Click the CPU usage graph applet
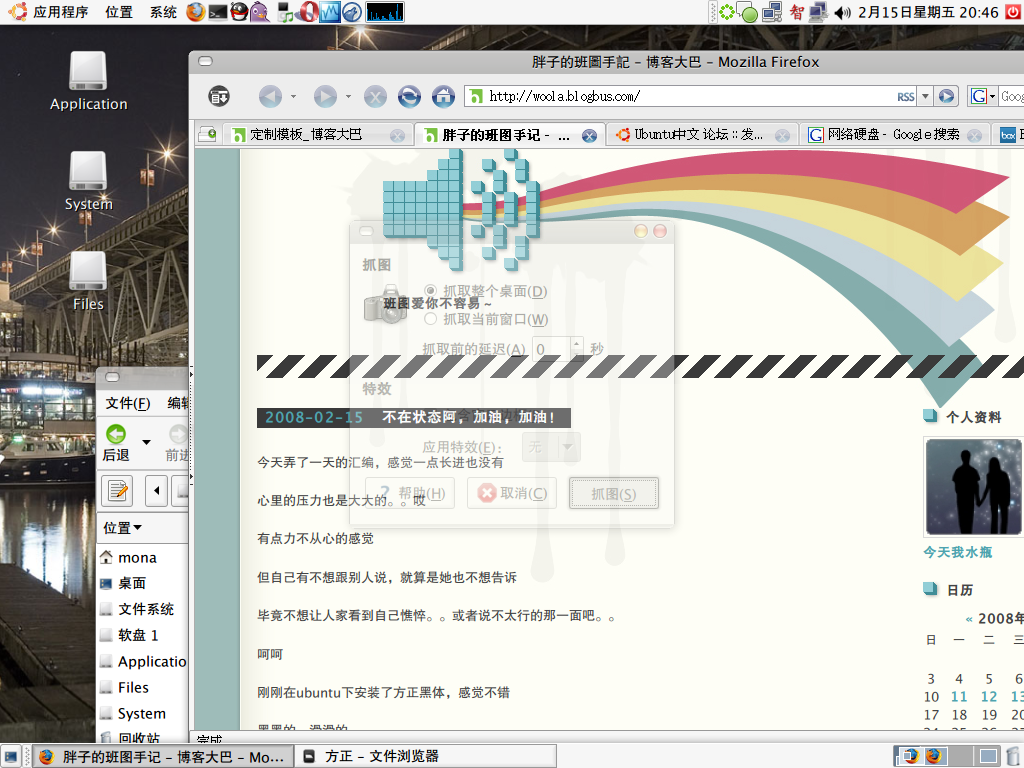Screen dimensions: 1024x768 pos(385,12)
